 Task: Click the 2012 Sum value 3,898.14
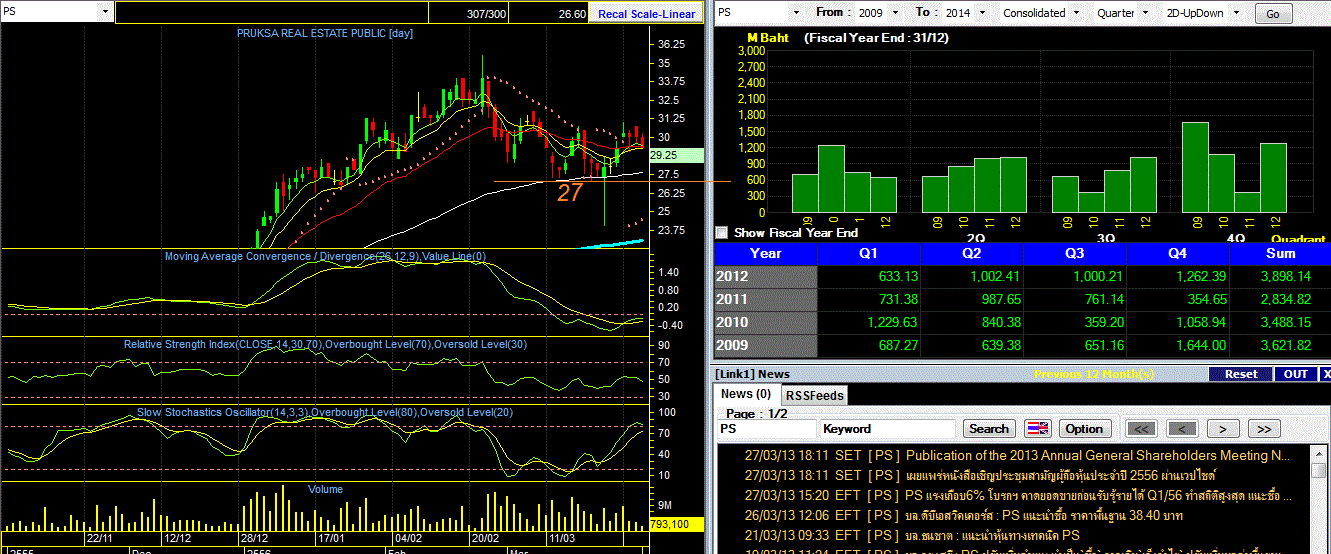click(1286, 277)
